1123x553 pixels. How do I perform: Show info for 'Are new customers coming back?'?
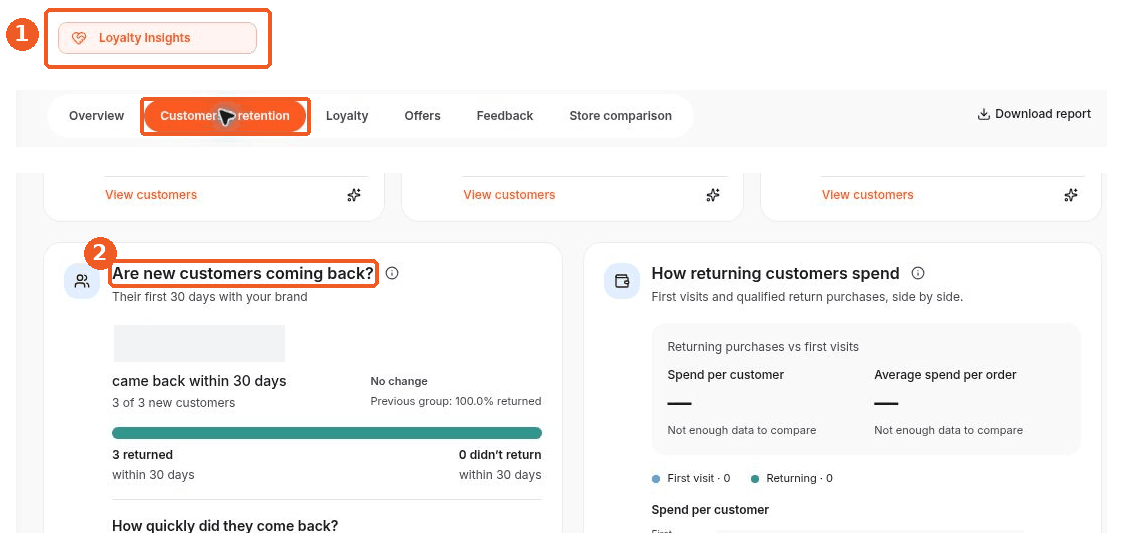pyautogui.click(x=392, y=273)
